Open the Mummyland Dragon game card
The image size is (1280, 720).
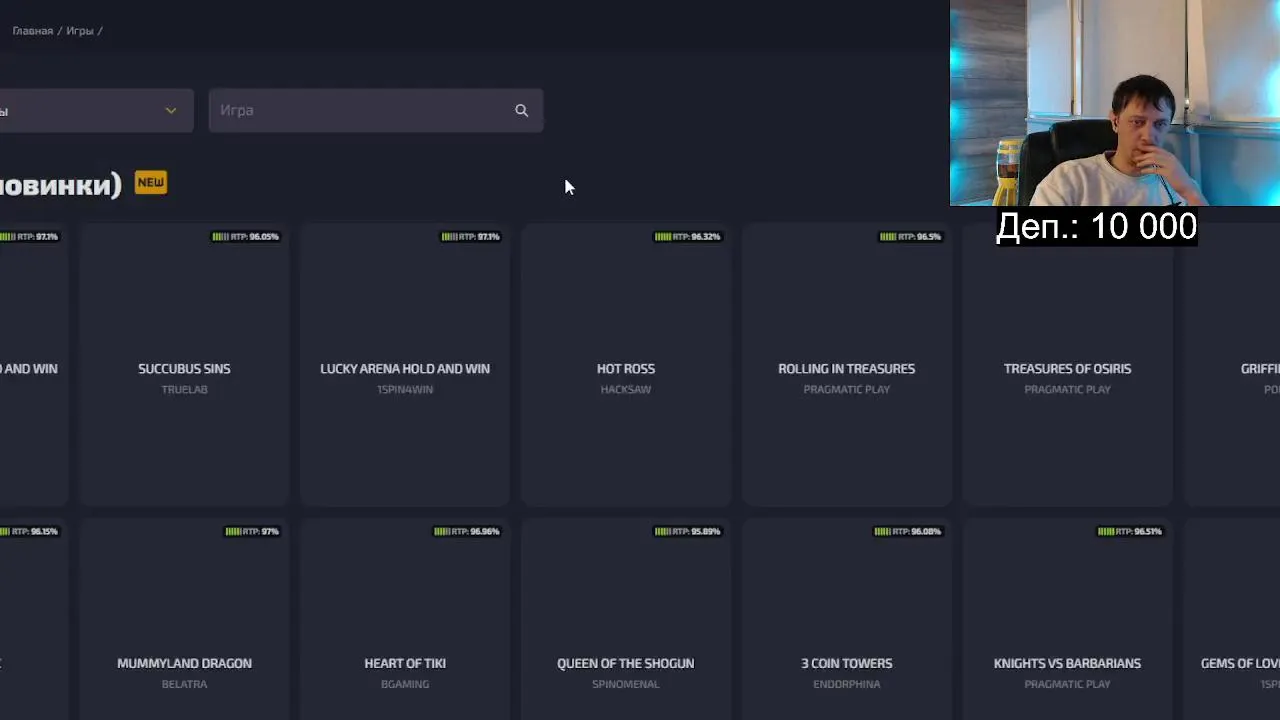pos(184,620)
